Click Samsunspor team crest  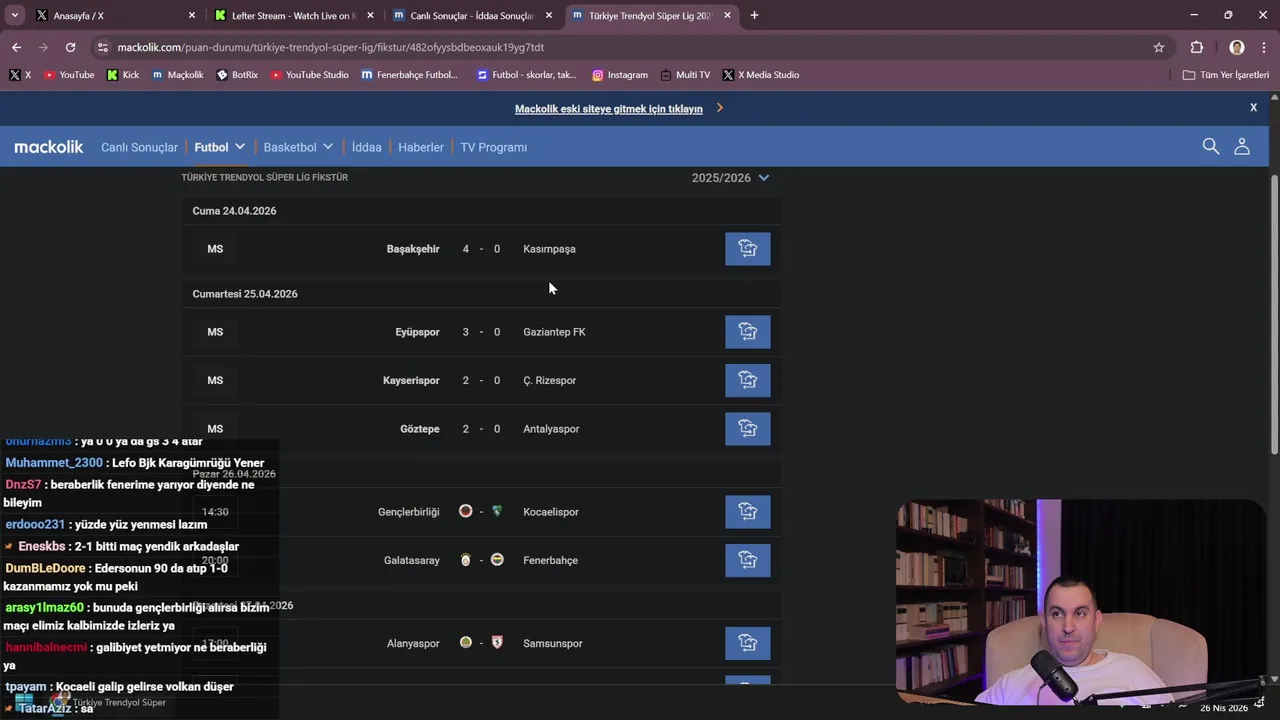(497, 642)
